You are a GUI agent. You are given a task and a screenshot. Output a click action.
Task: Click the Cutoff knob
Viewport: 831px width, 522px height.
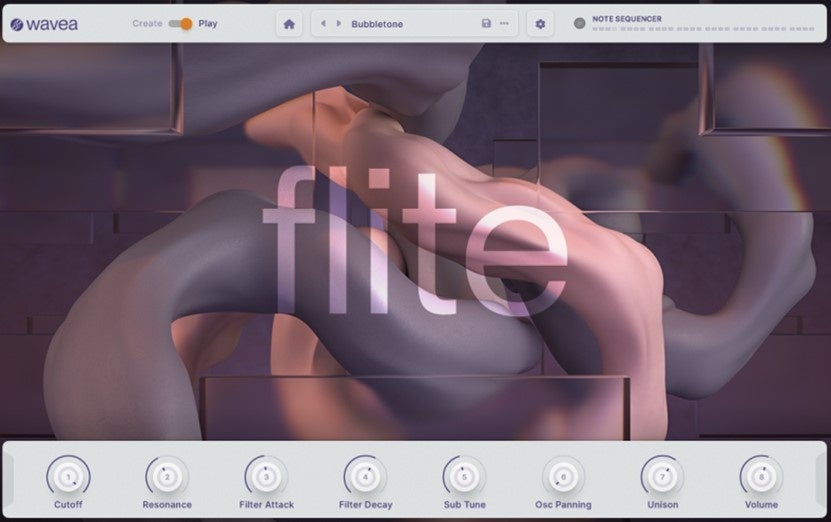point(68,477)
